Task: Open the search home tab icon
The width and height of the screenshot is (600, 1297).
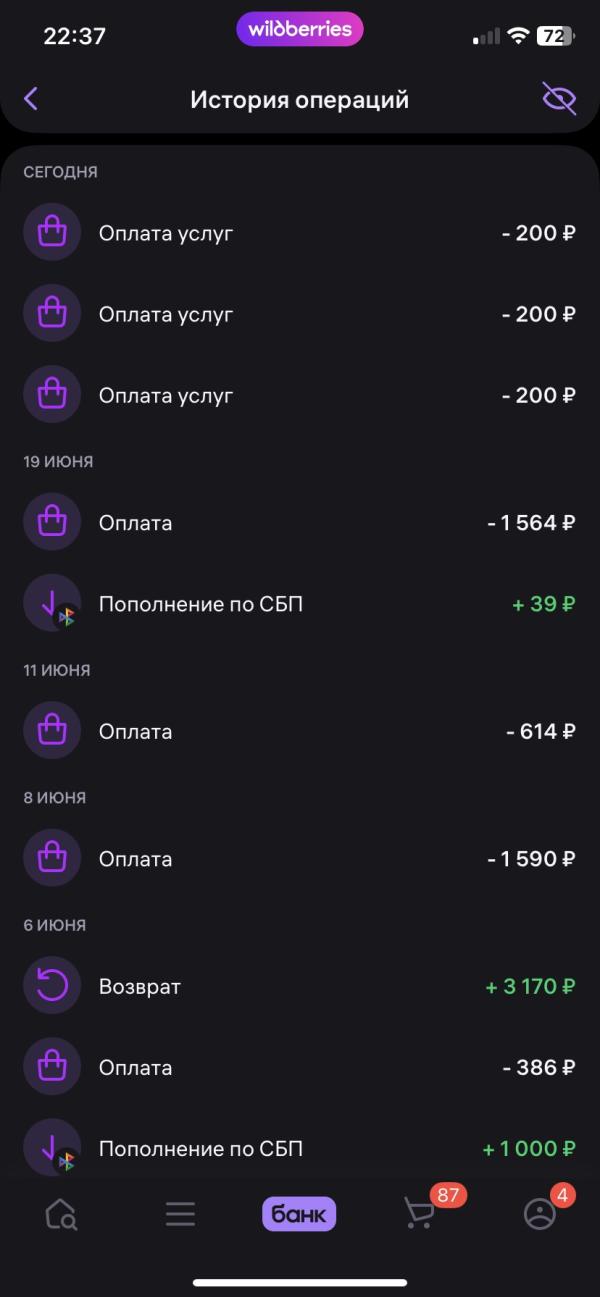Action: point(61,1214)
